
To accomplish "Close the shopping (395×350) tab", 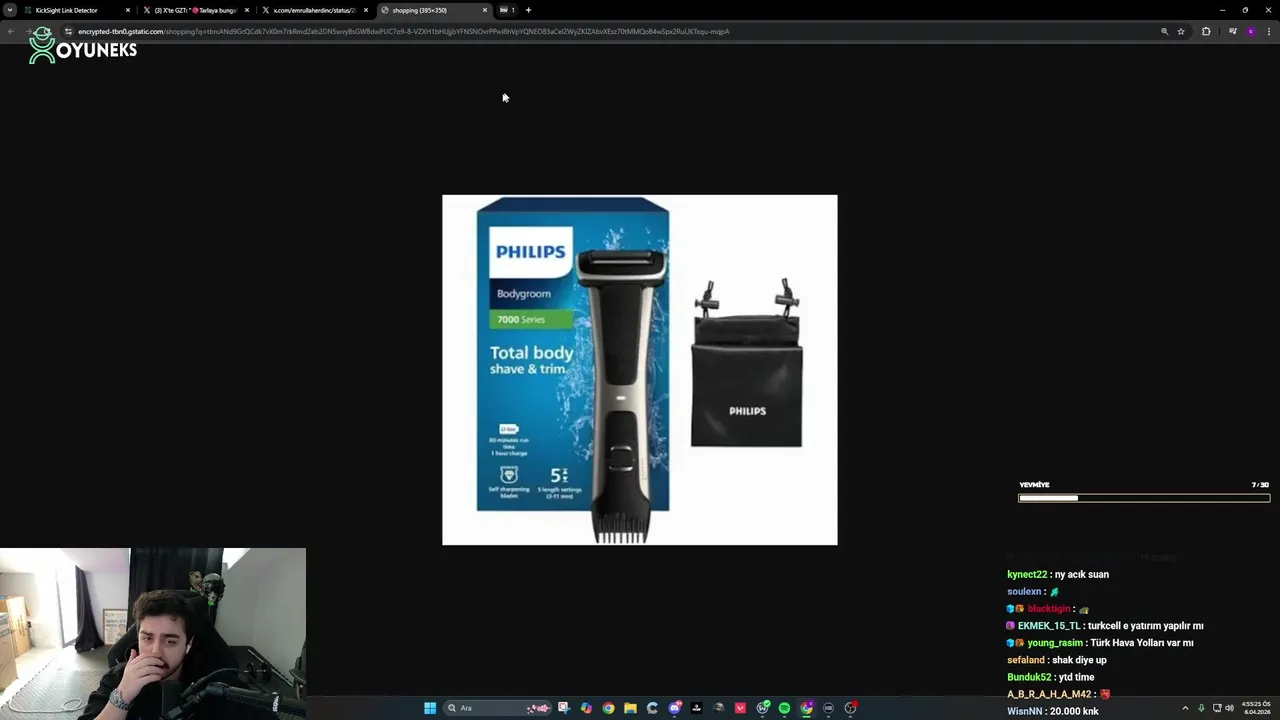I will [485, 10].
